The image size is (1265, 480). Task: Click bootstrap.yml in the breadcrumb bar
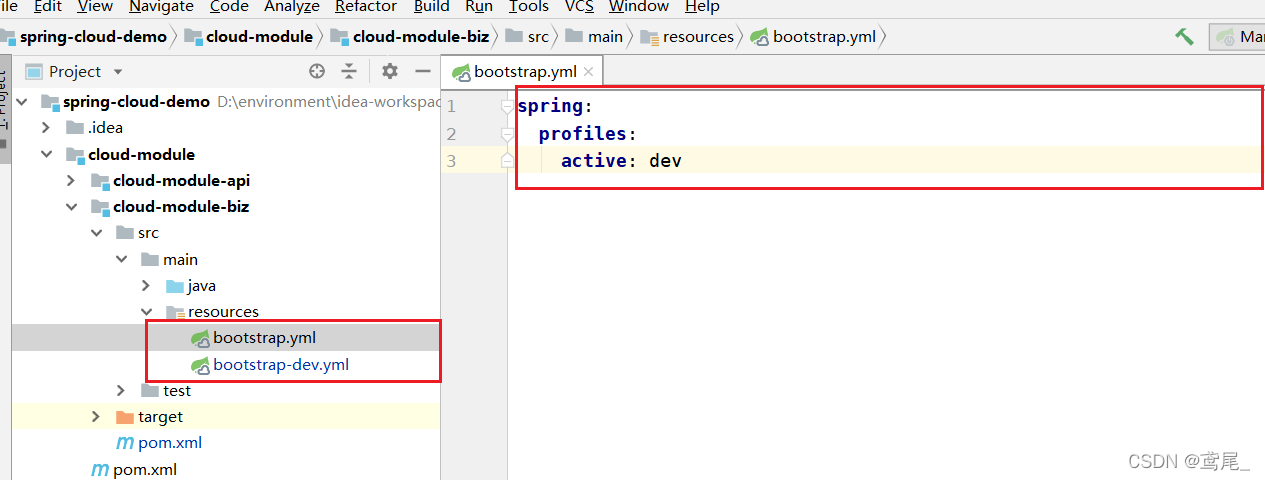(825, 37)
